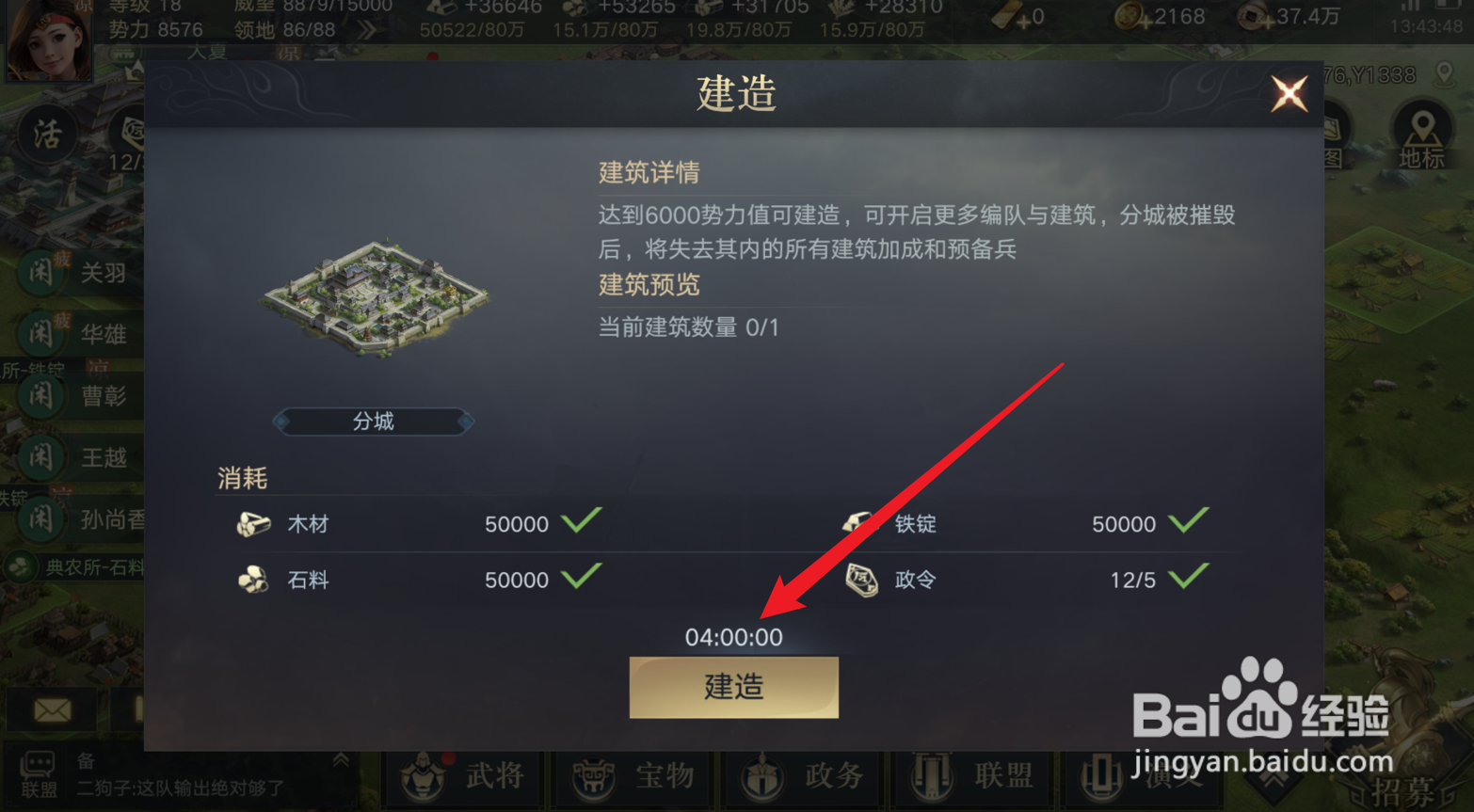The height and width of the screenshot is (812, 1474).
Task: Click the left arrow beside 分城 label
Action: pyautogui.click(x=280, y=422)
